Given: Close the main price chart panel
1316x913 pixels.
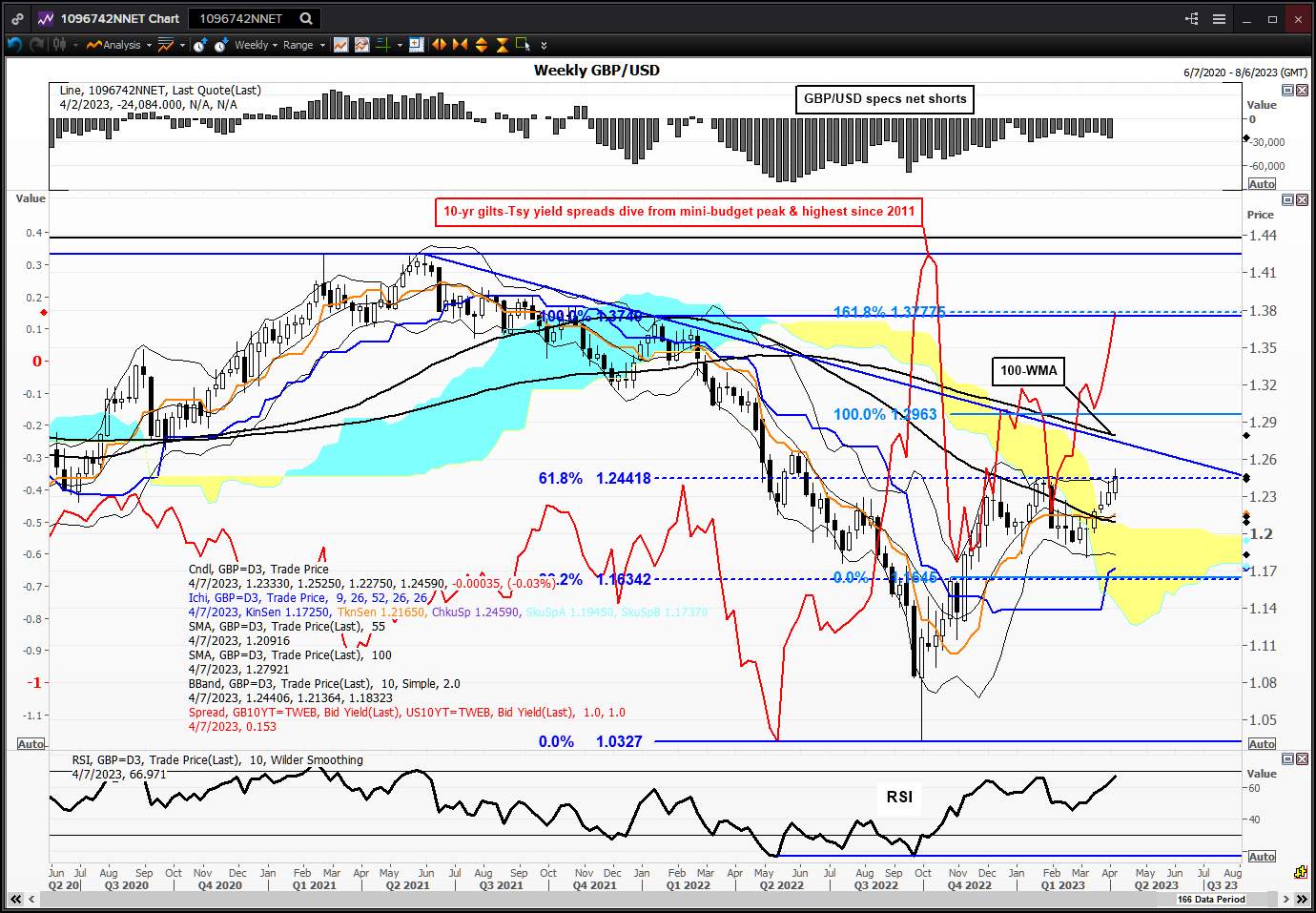Looking at the screenshot, I should (x=1301, y=199).
